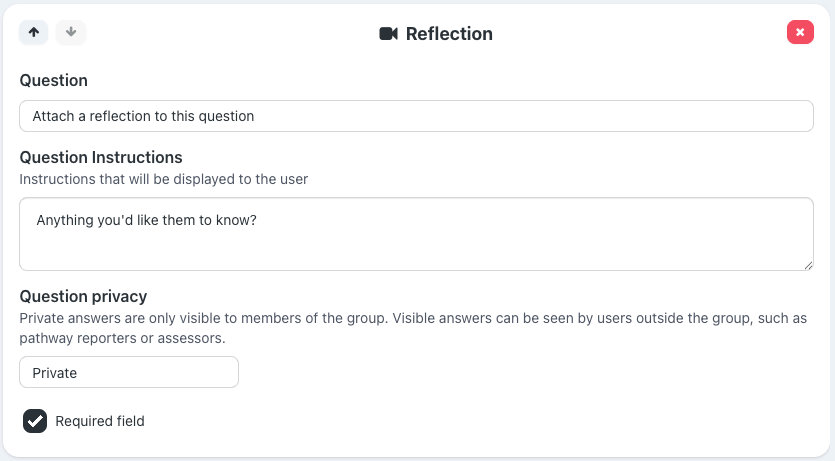Move the Reflection question down
This screenshot has width=835, height=461.
(71, 32)
